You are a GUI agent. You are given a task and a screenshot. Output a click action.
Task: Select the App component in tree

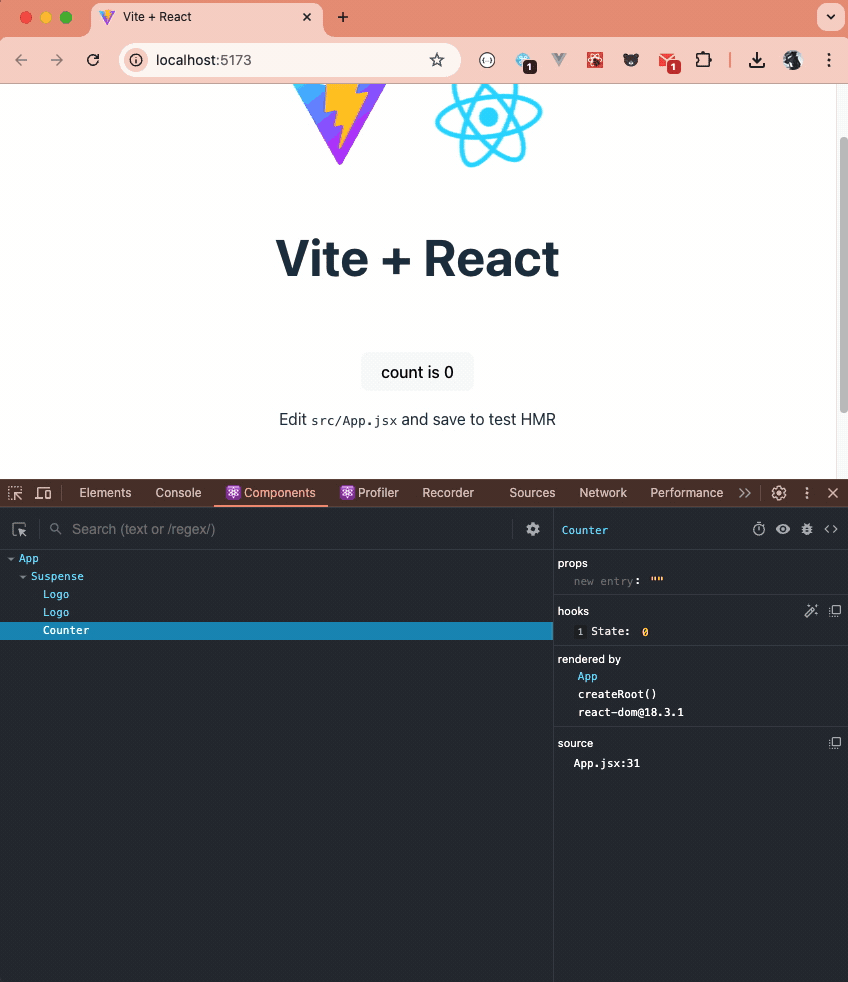pyautogui.click(x=29, y=558)
